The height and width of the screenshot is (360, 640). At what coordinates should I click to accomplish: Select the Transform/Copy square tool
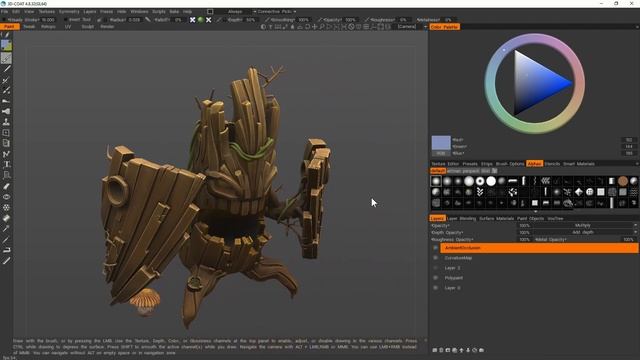click(x=6, y=133)
